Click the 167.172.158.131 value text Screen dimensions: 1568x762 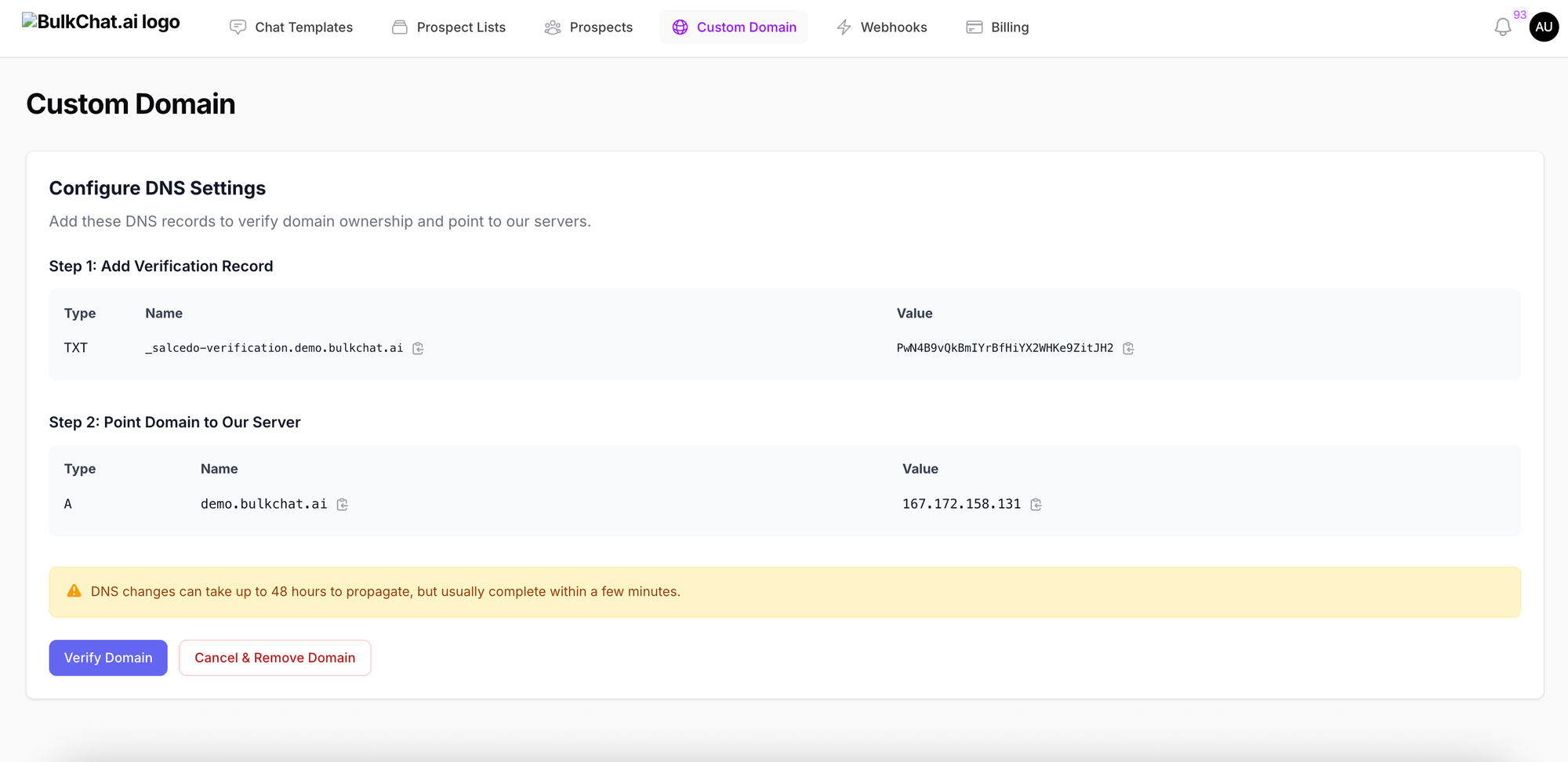(x=961, y=504)
